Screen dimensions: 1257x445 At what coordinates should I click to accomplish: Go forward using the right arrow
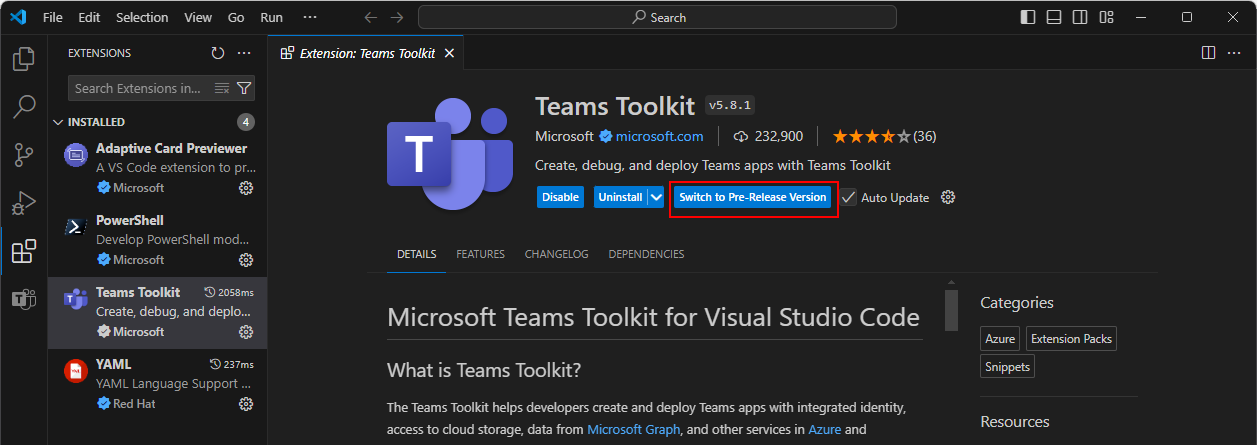tap(398, 17)
